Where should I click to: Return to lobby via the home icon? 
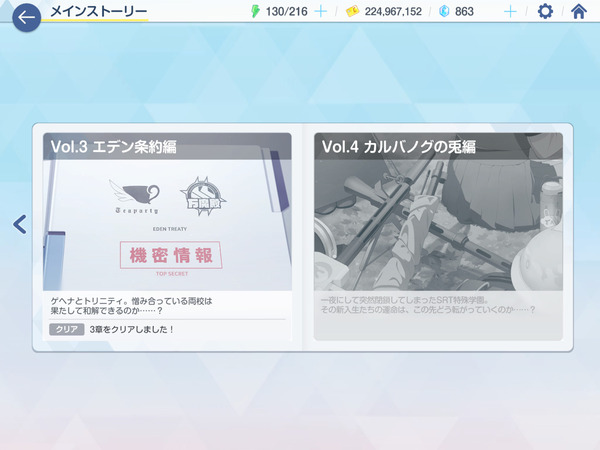(x=579, y=11)
